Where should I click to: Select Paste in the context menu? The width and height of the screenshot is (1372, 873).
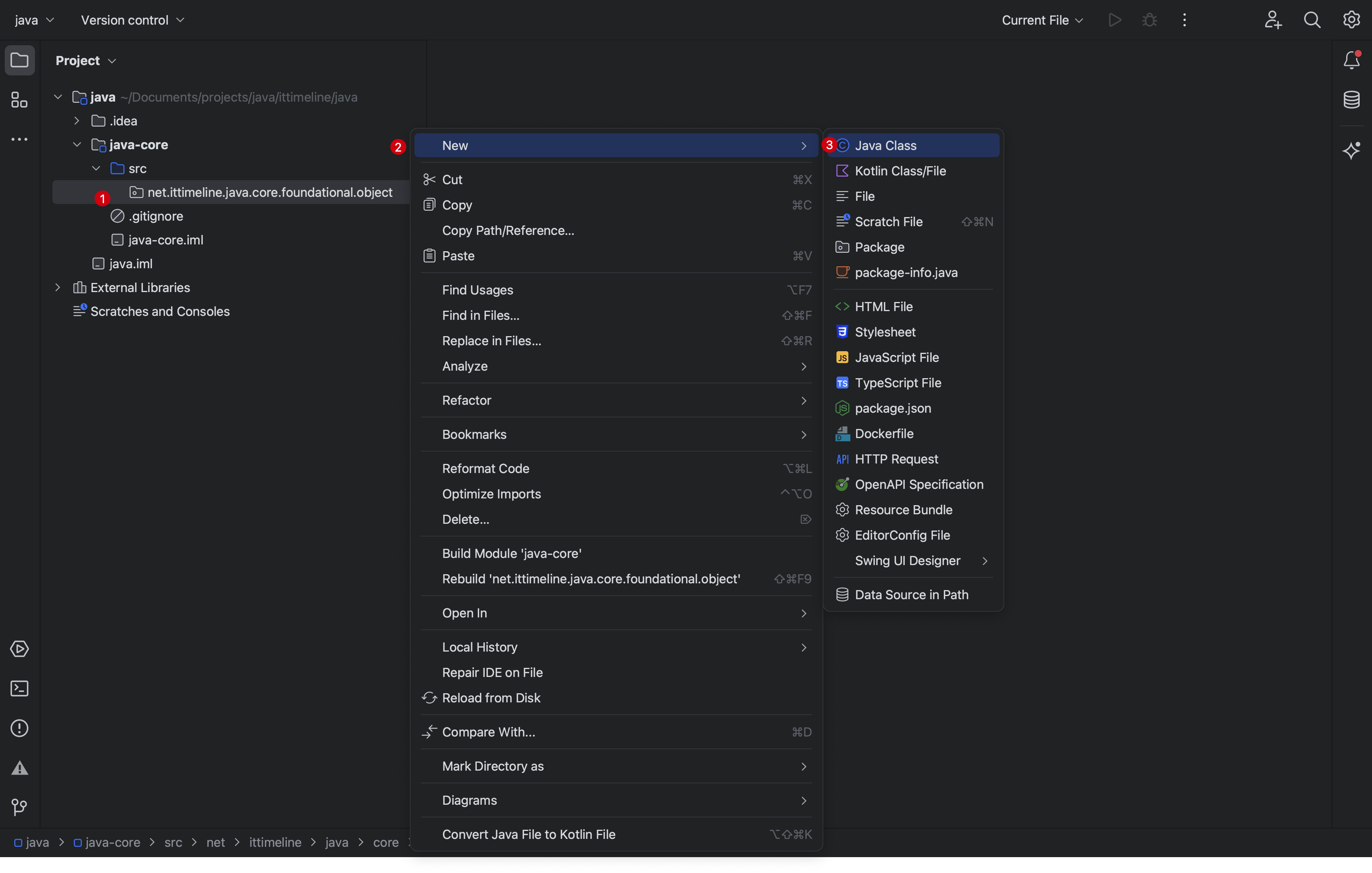[617, 256]
